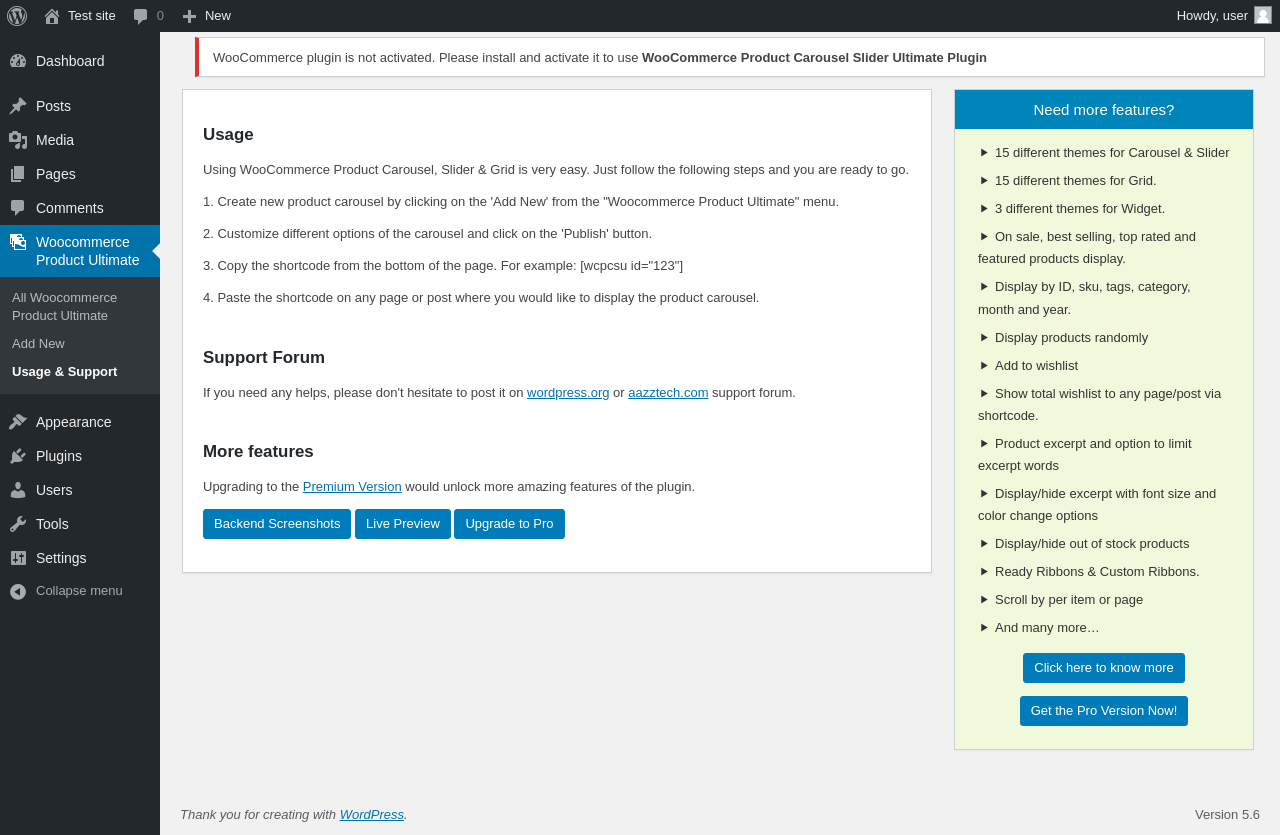Click the New label in admin bar

(x=218, y=16)
